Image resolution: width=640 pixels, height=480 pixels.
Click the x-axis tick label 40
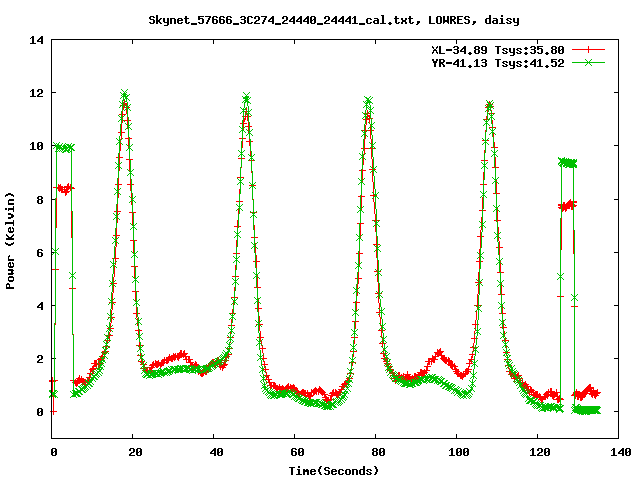click(216, 452)
